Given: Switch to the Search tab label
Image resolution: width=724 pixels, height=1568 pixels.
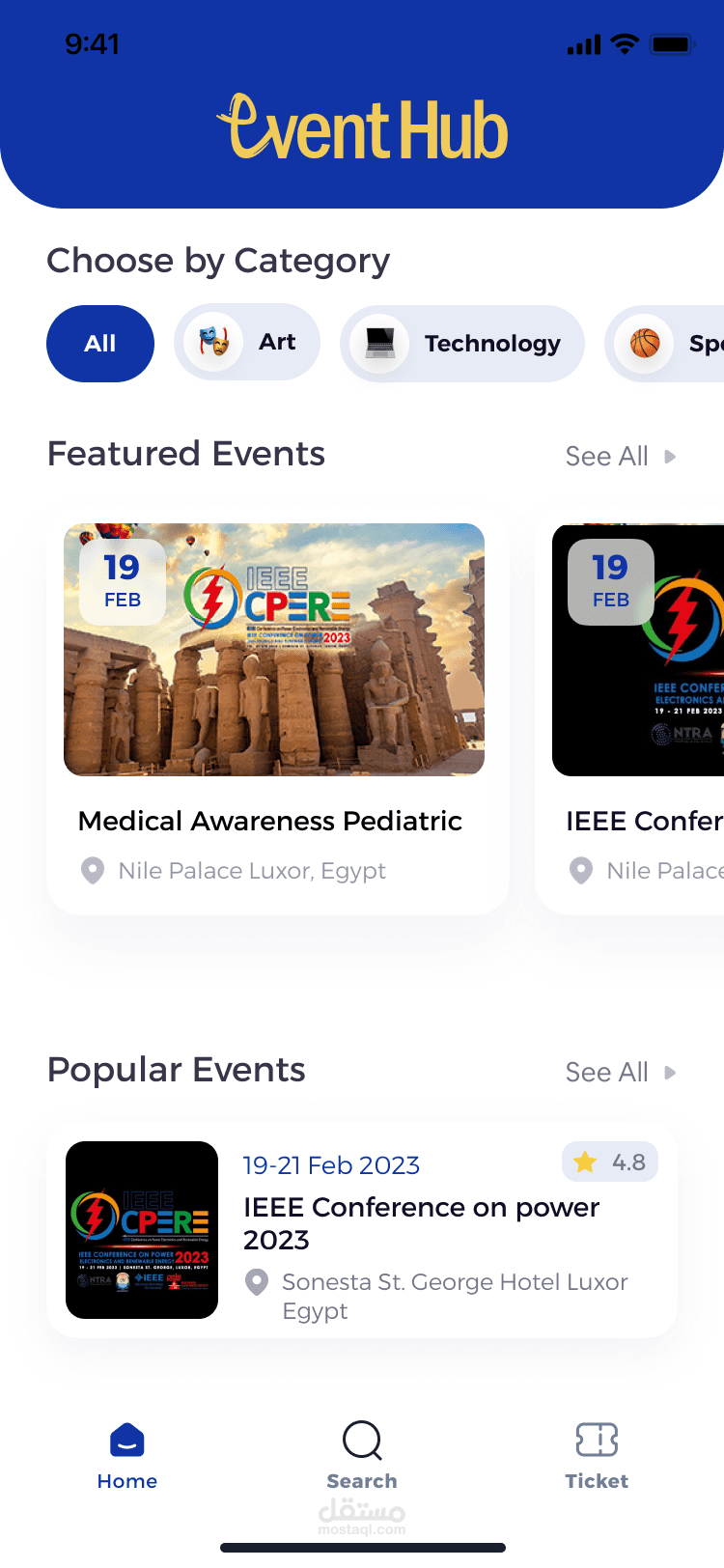Looking at the screenshot, I should pyautogui.click(x=362, y=1481).
